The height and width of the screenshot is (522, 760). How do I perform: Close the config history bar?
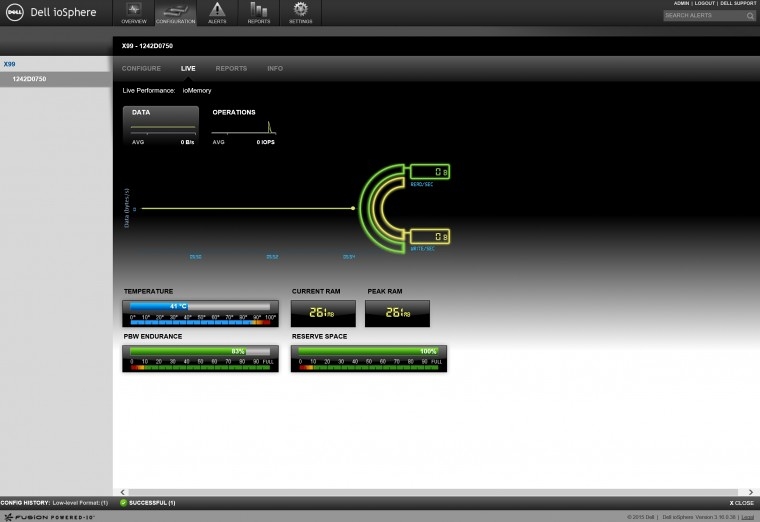pyautogui.click(x=741, y=503)
